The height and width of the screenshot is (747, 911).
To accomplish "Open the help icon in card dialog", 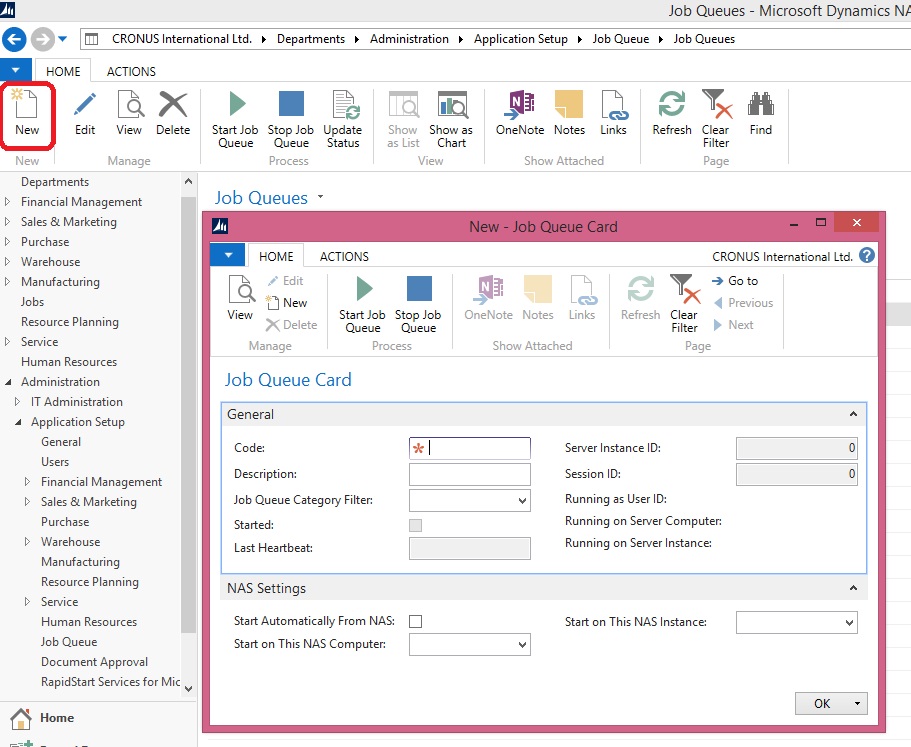I will pyautogui.click(x=867, y=256).
